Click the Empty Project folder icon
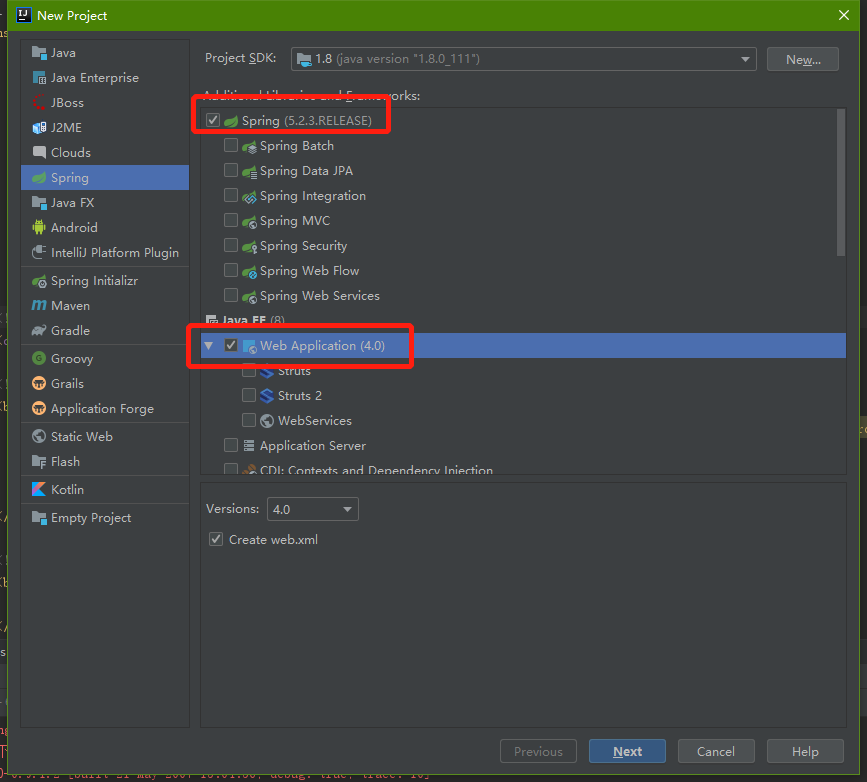The height and width of the screenshot is (782, 867). pos(39,518)
